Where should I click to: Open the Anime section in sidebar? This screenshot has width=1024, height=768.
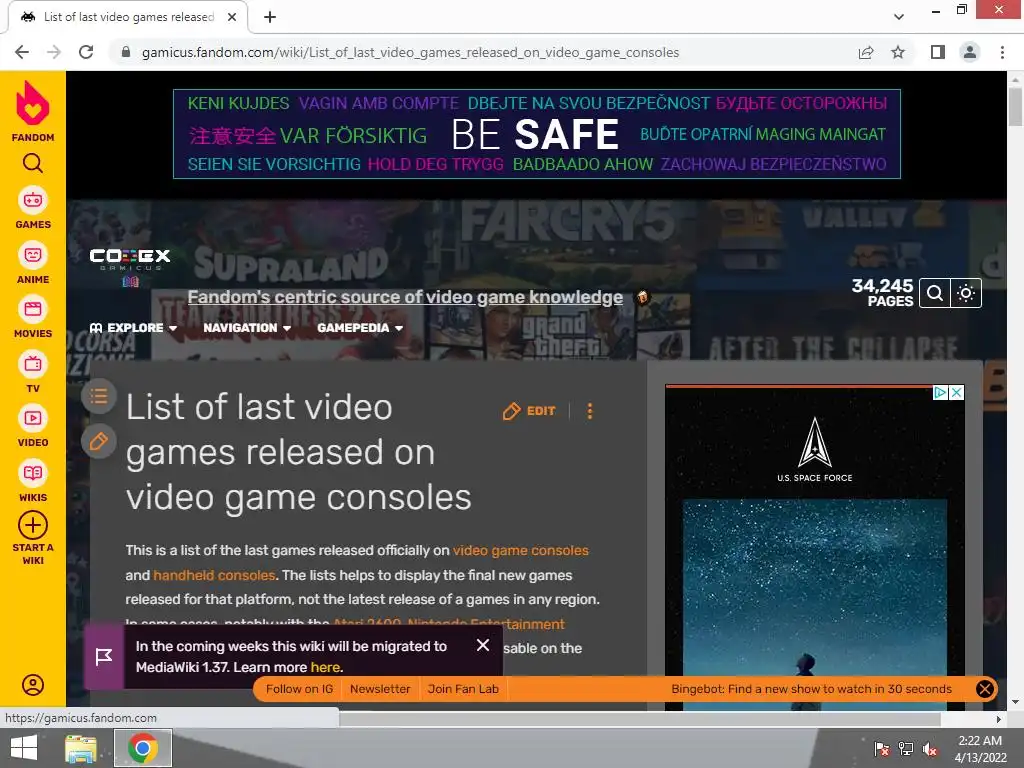click(x=33, y=264)
